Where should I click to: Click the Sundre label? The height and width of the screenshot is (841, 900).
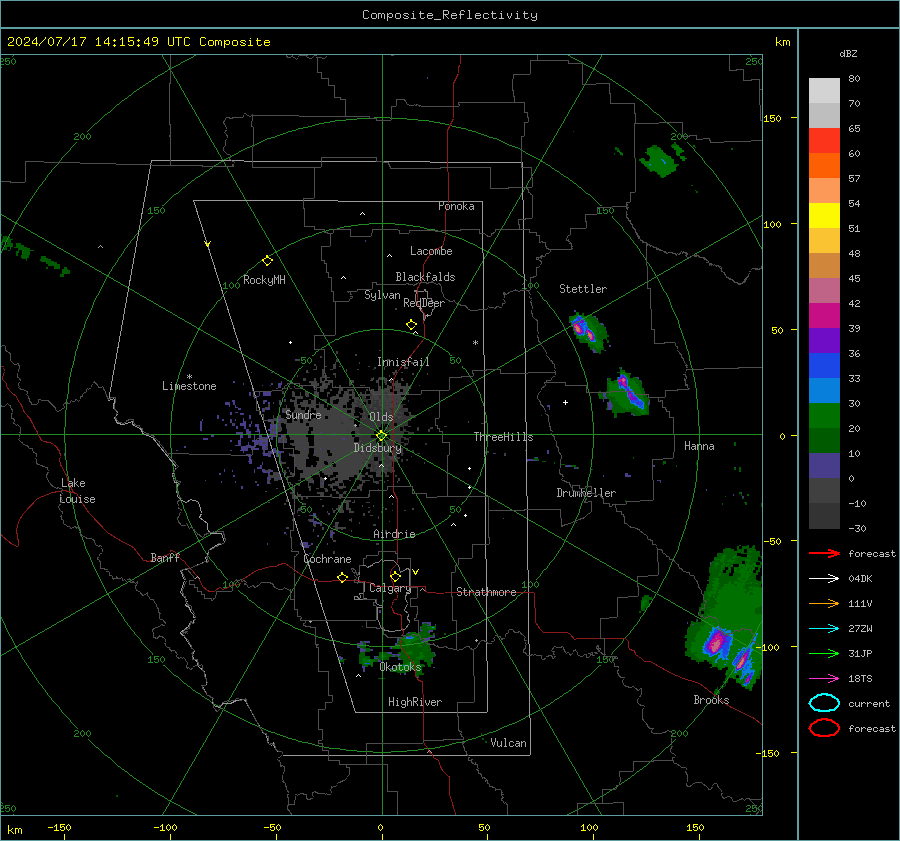(303, 414)
